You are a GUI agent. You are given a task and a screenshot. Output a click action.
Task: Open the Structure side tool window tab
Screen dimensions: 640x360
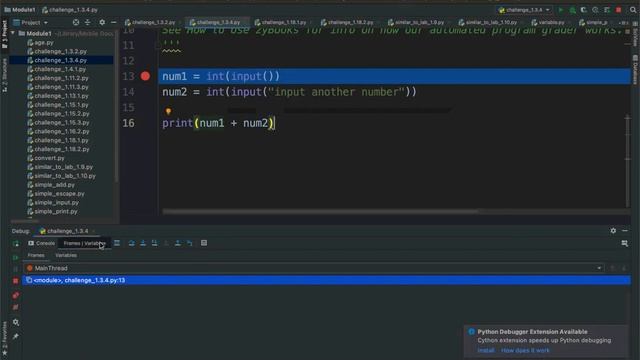[x=4, y=75]
